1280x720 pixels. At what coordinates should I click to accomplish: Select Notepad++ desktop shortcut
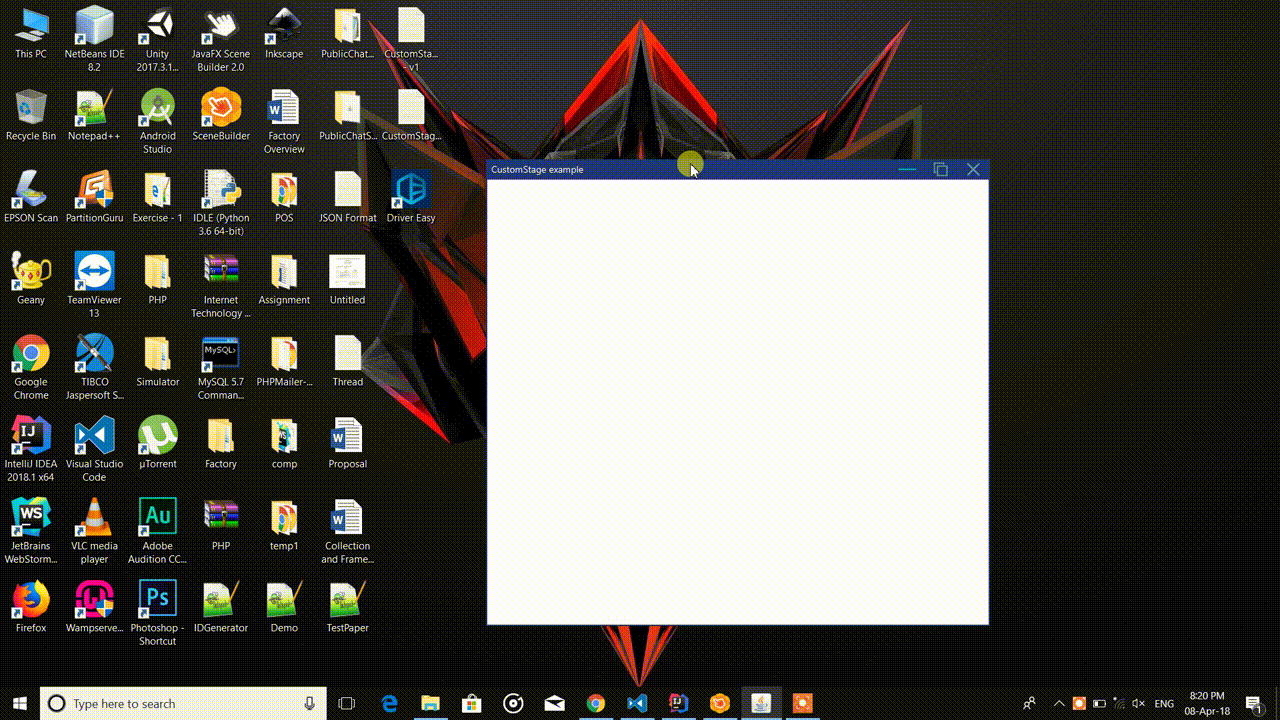coord(94,114)
